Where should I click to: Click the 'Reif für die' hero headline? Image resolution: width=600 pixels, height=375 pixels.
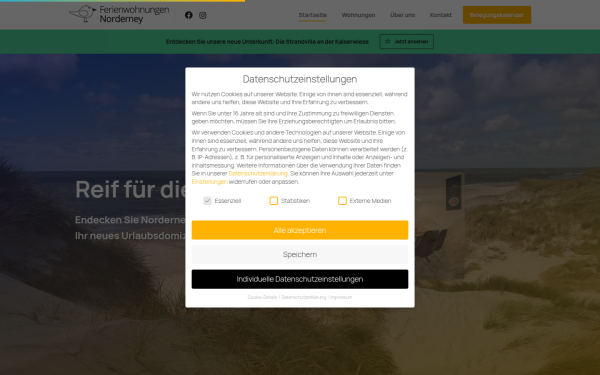[x=130, y=189]
